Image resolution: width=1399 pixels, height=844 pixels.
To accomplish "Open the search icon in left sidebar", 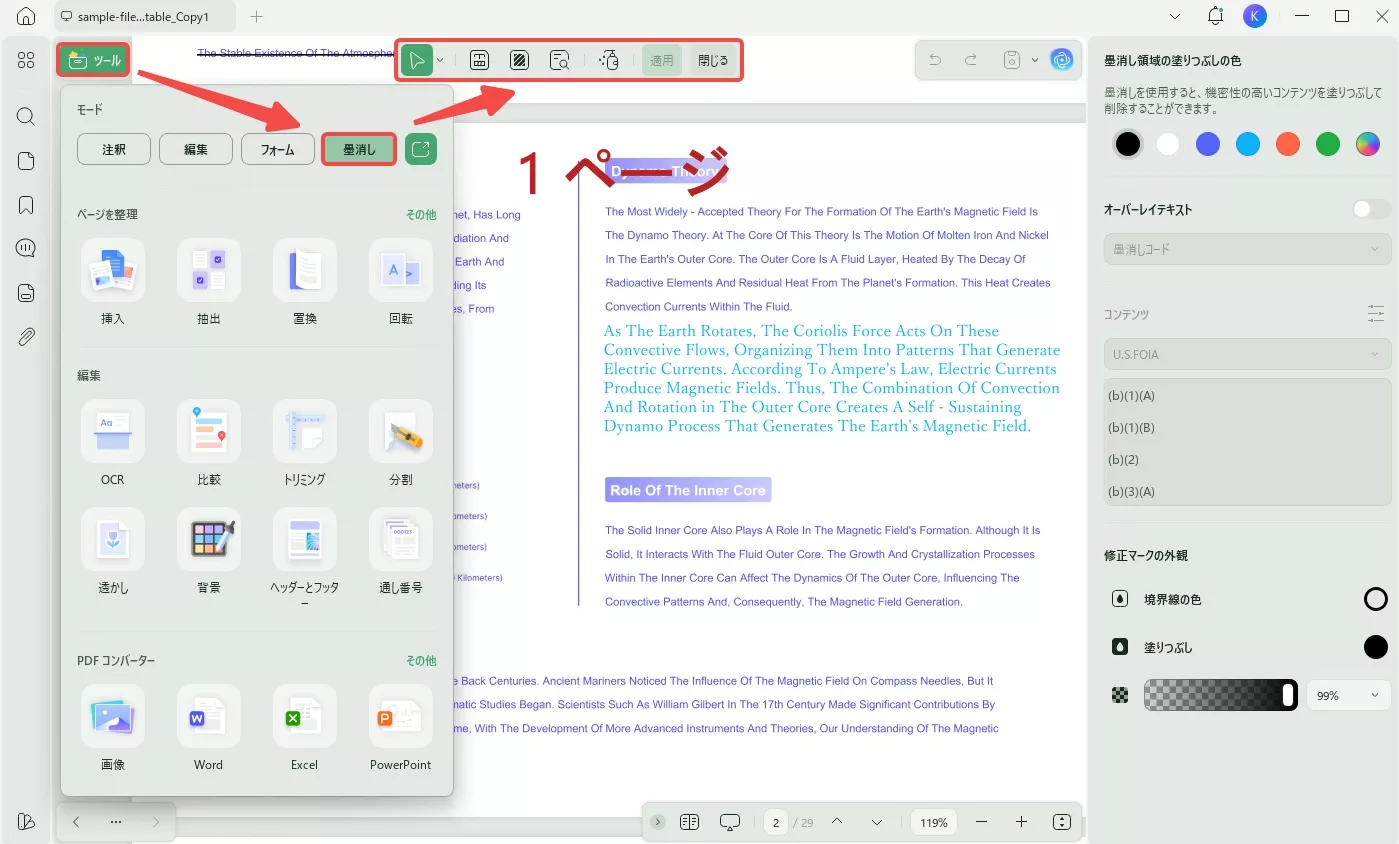I will click(26, 116).
